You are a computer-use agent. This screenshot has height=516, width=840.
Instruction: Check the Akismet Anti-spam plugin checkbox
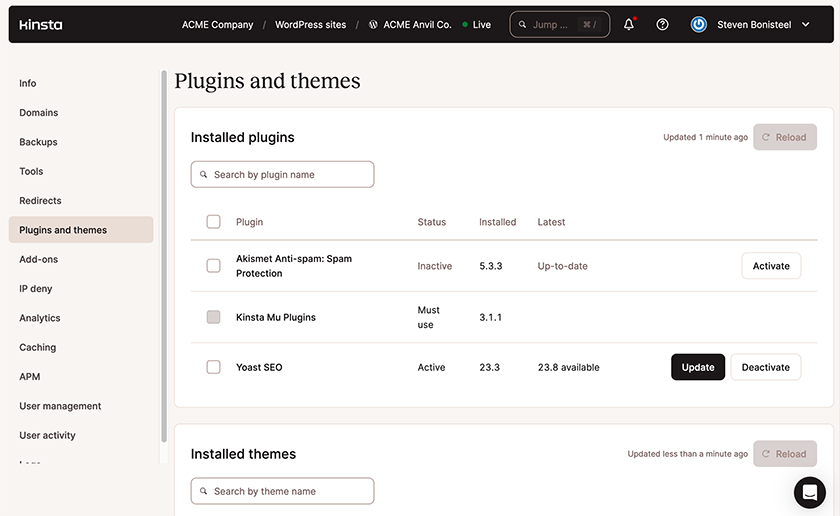tap(213, 266)
